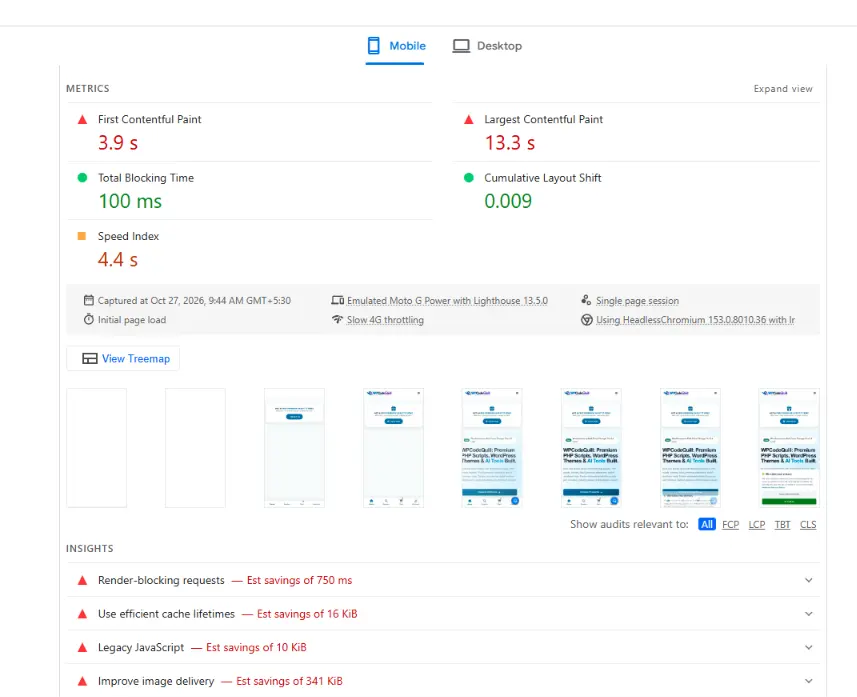Click green circle beside Cumulative Layout Shift

pyautogui.click(x=468, y=178)
